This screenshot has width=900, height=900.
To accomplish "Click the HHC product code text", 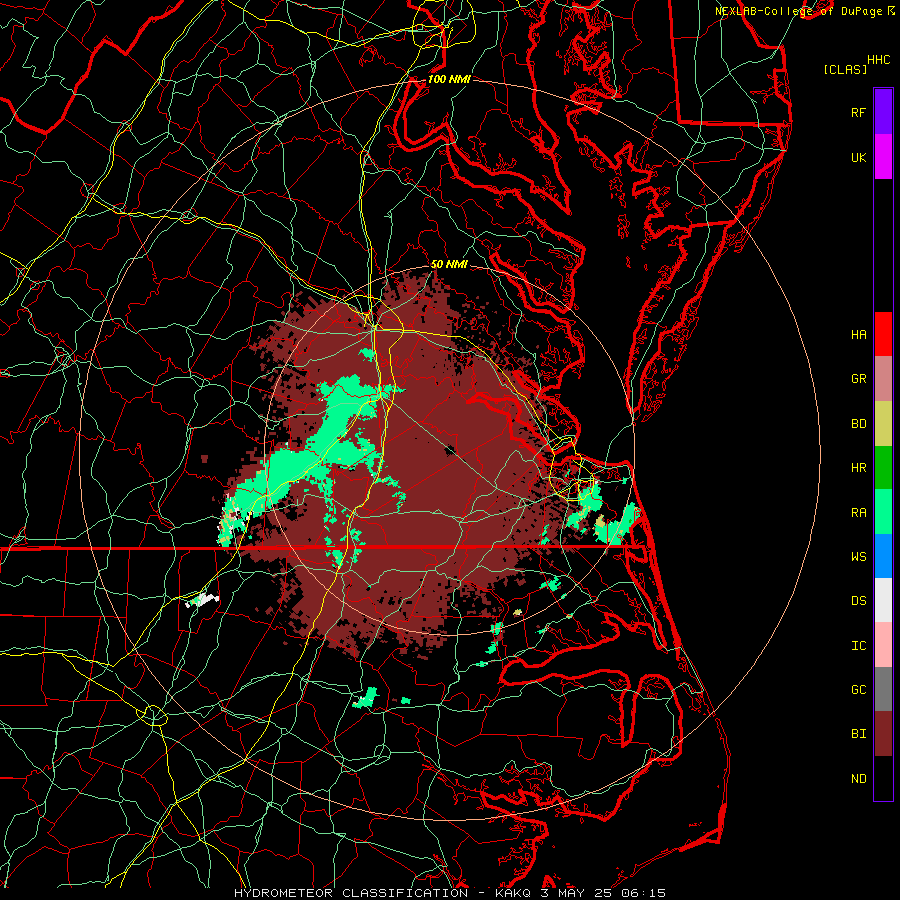I will pos(879,60).
